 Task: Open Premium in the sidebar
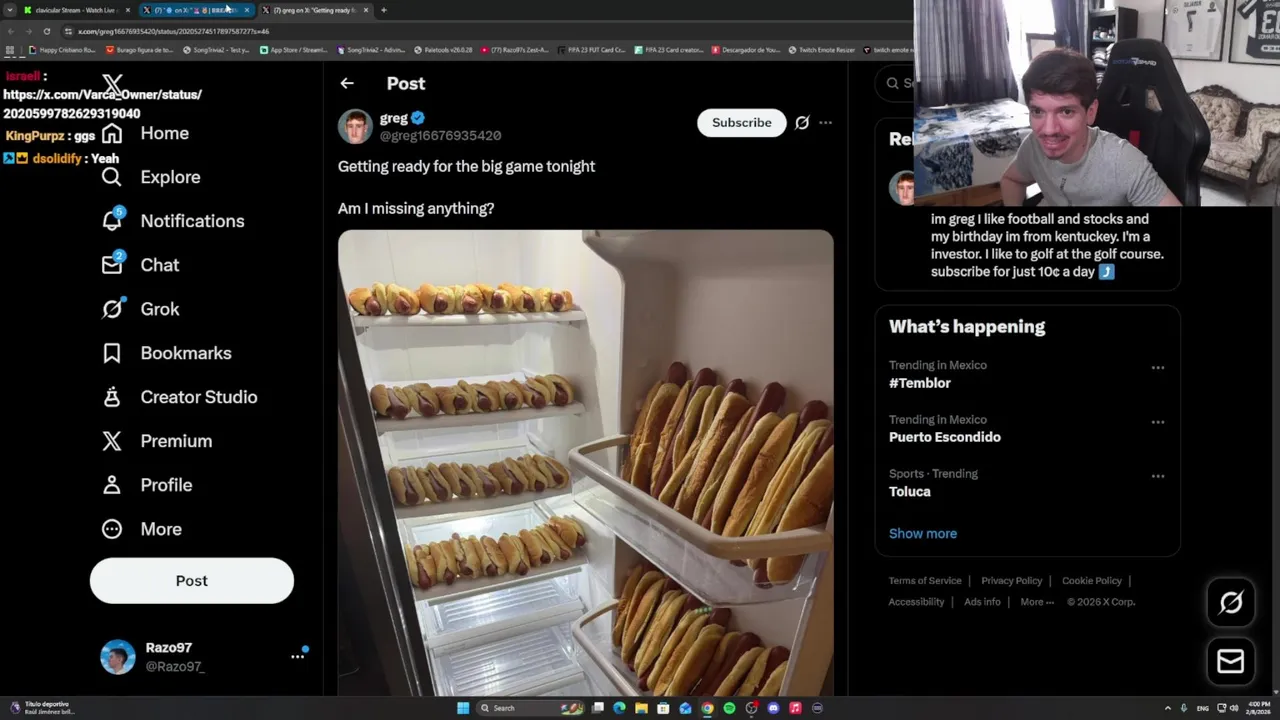(157, 441)
